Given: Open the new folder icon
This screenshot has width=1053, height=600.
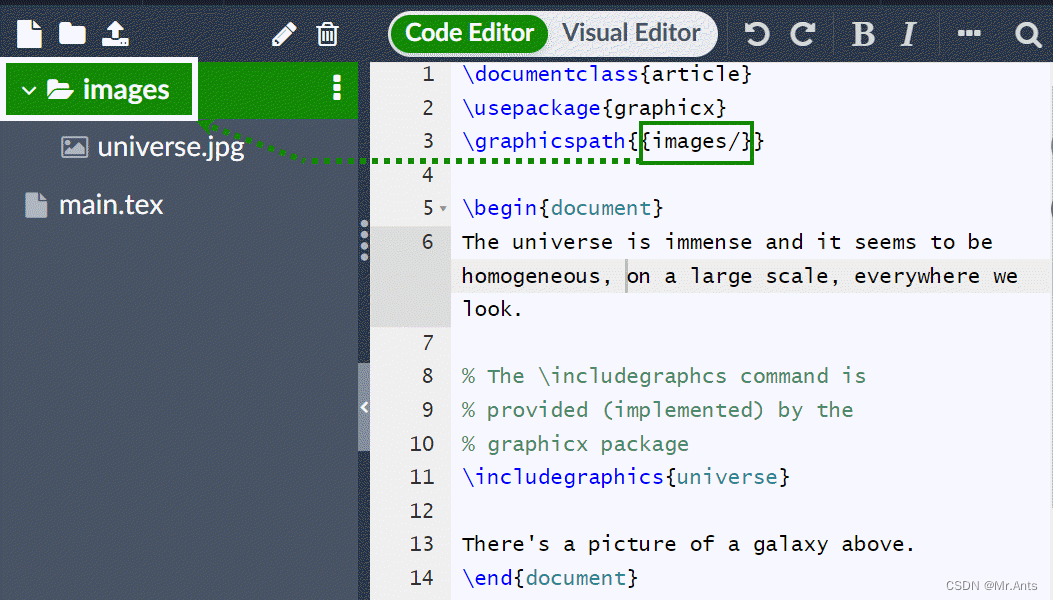Looking at the screenshot, I should tap(71, 33).
